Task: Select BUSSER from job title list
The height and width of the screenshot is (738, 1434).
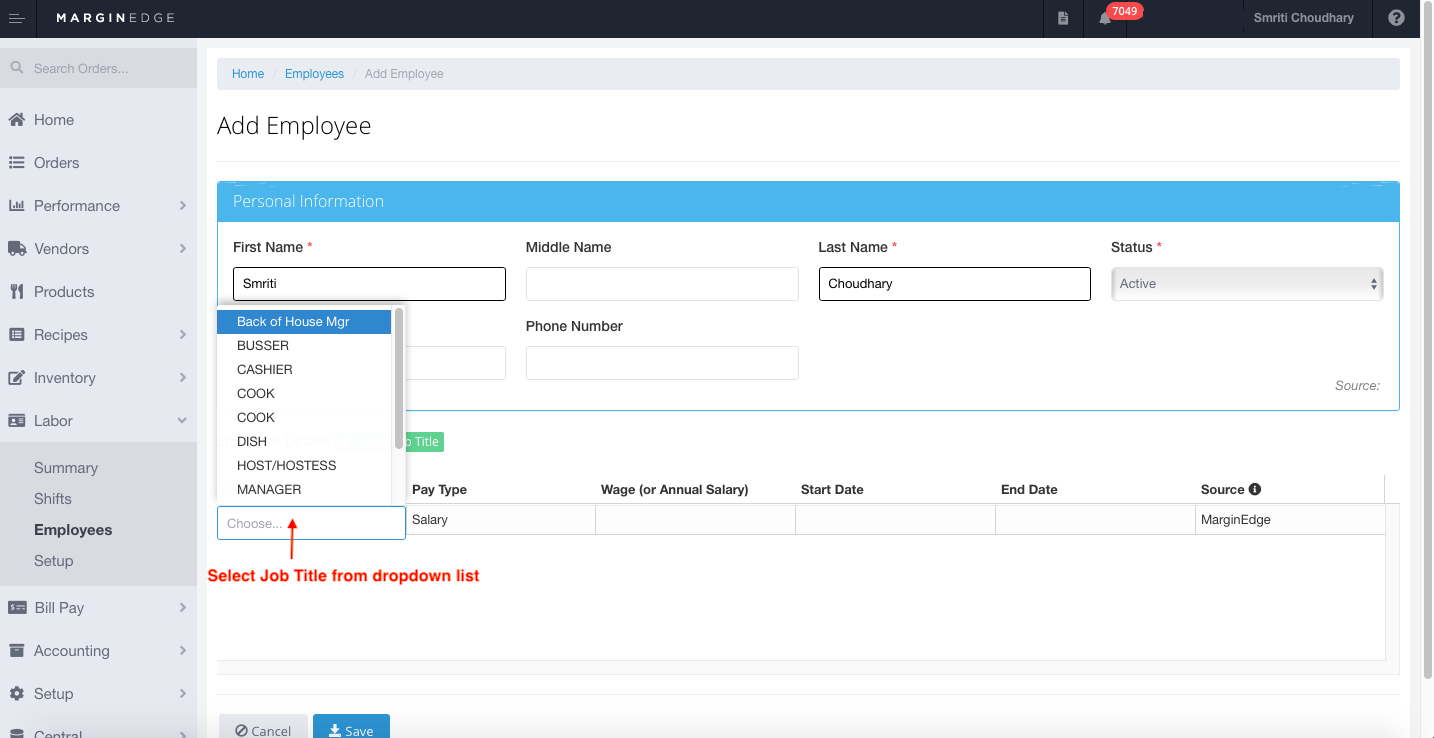Action: tap(304, 346)
